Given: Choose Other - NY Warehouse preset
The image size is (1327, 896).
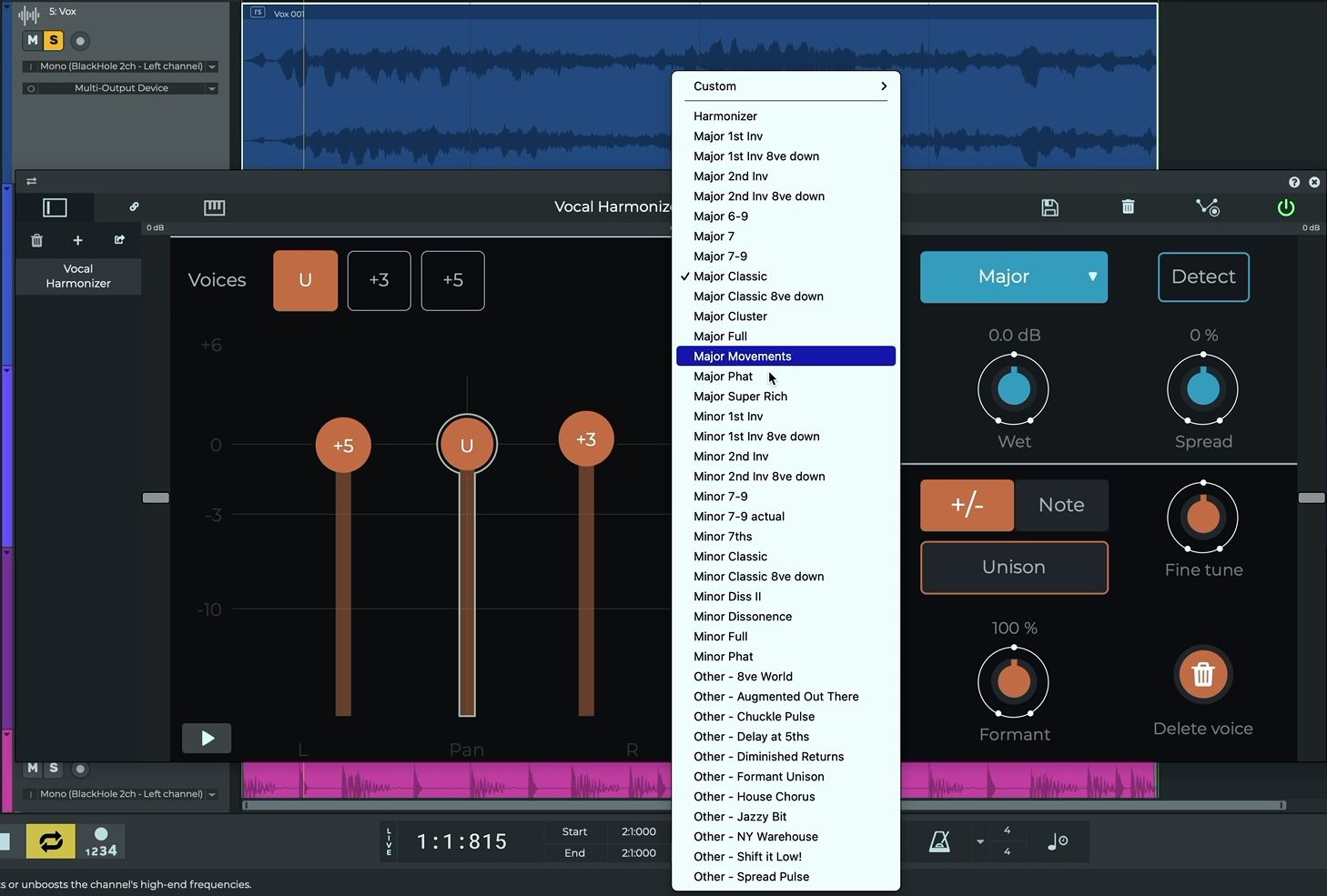Looking at the screenshot, I should (x=786, y=837).
